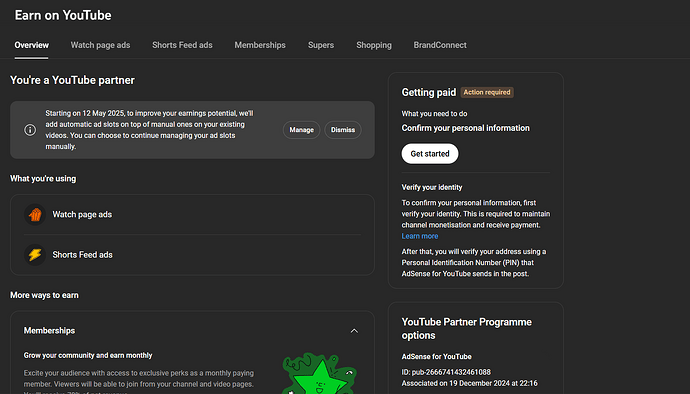Click the green star Memberships illustration
The height and width of the screenshot is (394, 690).
point(320,374)
